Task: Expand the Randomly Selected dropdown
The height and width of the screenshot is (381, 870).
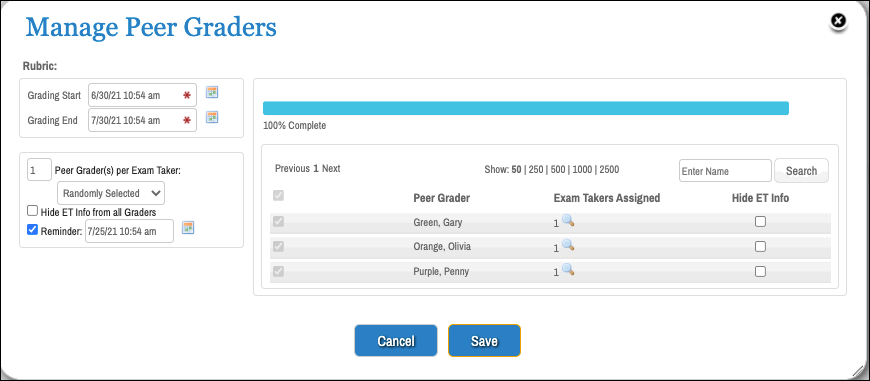Action: 111,193
